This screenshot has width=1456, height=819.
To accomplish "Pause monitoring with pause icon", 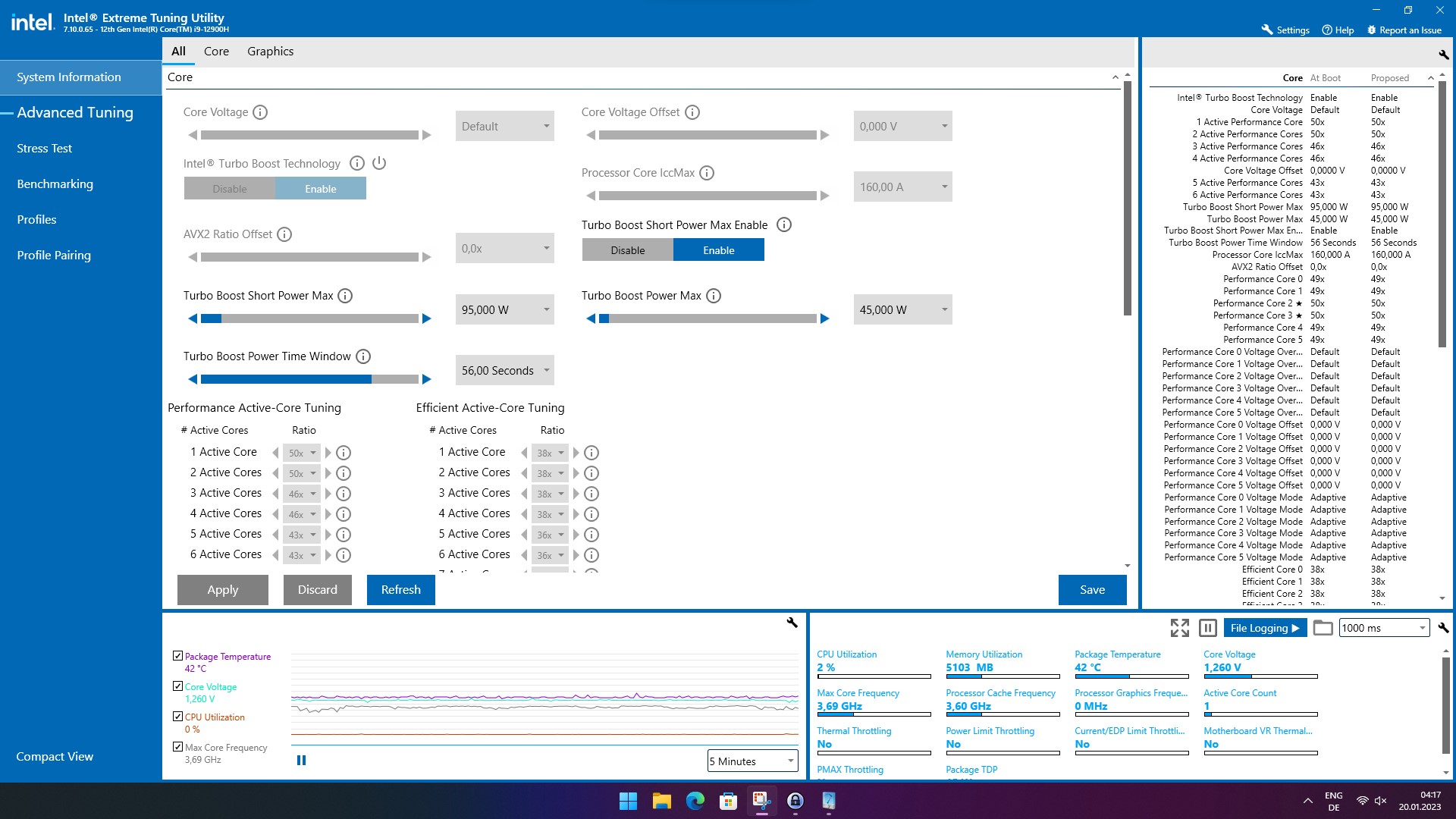I will pos(1208,628).
